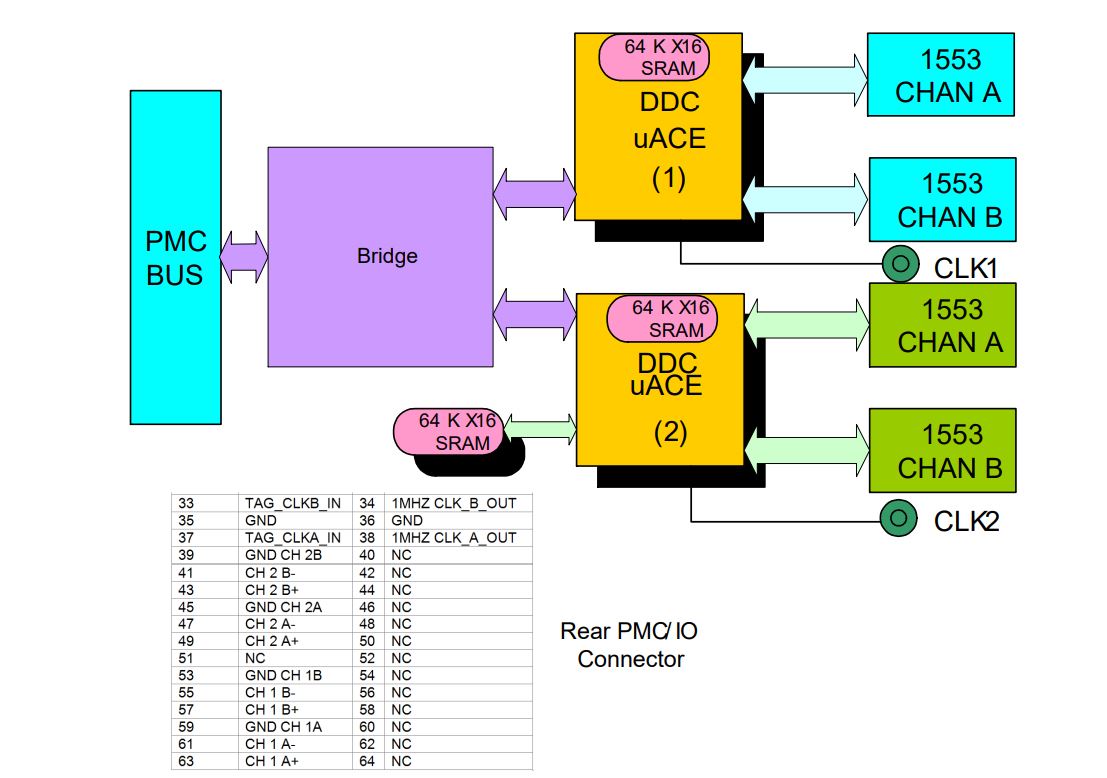Click the CH 1 A+ cell in pin table
This screenshot has width=1107, height=778.
pos(270,762)
